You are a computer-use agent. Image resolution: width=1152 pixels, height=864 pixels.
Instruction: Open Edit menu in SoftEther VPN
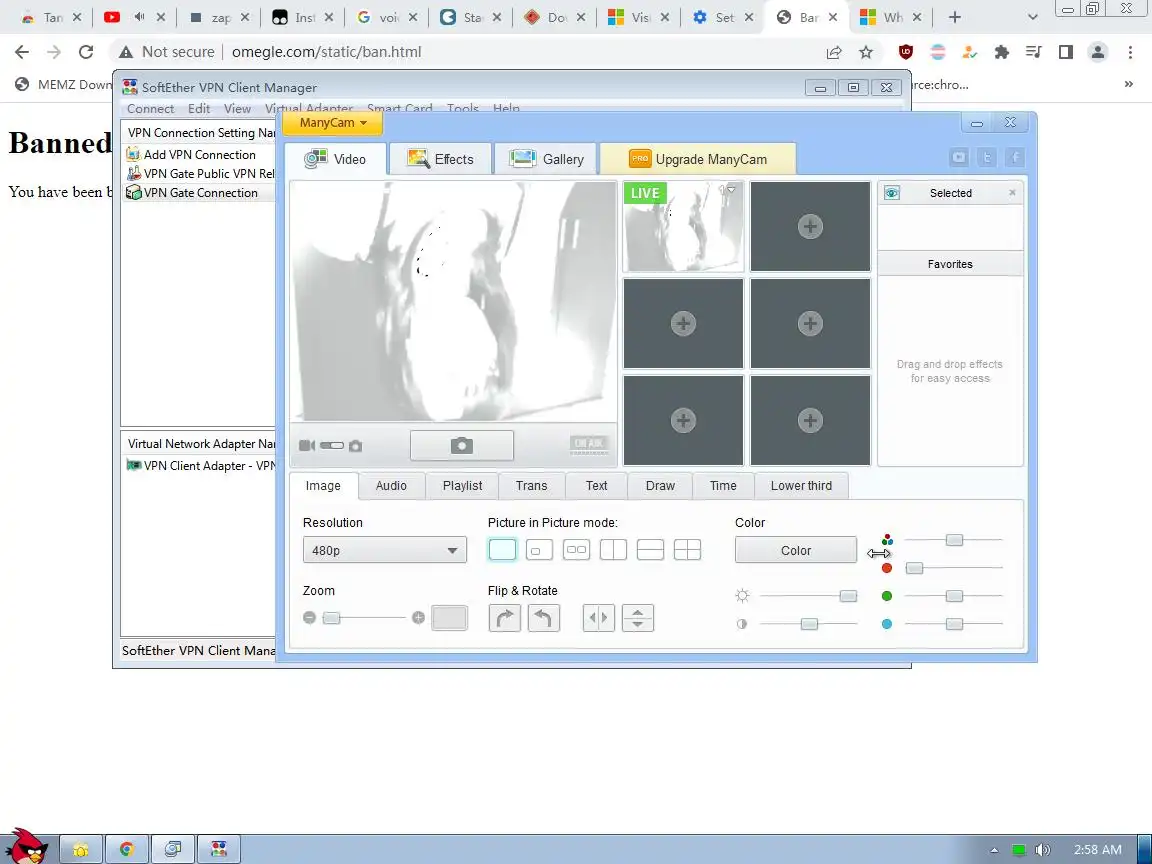click(x=198, y=109)
